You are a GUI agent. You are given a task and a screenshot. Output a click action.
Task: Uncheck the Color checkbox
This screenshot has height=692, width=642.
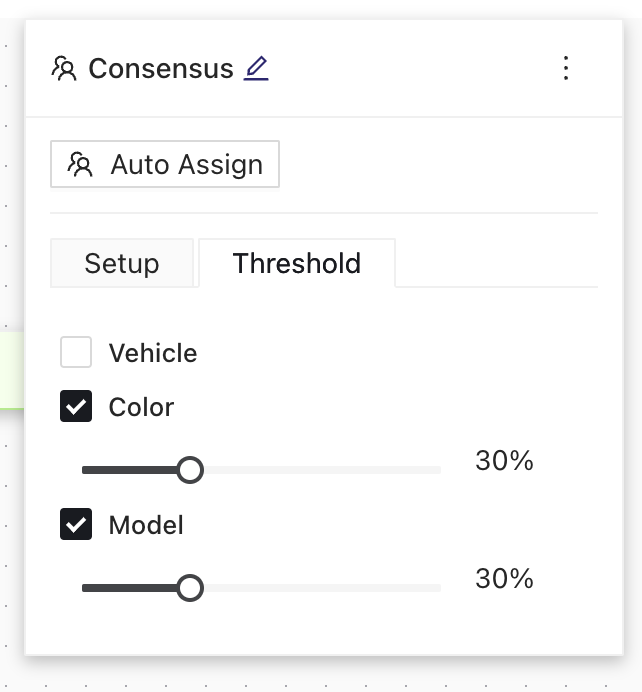pyautogui.click(x=76, y=406)
